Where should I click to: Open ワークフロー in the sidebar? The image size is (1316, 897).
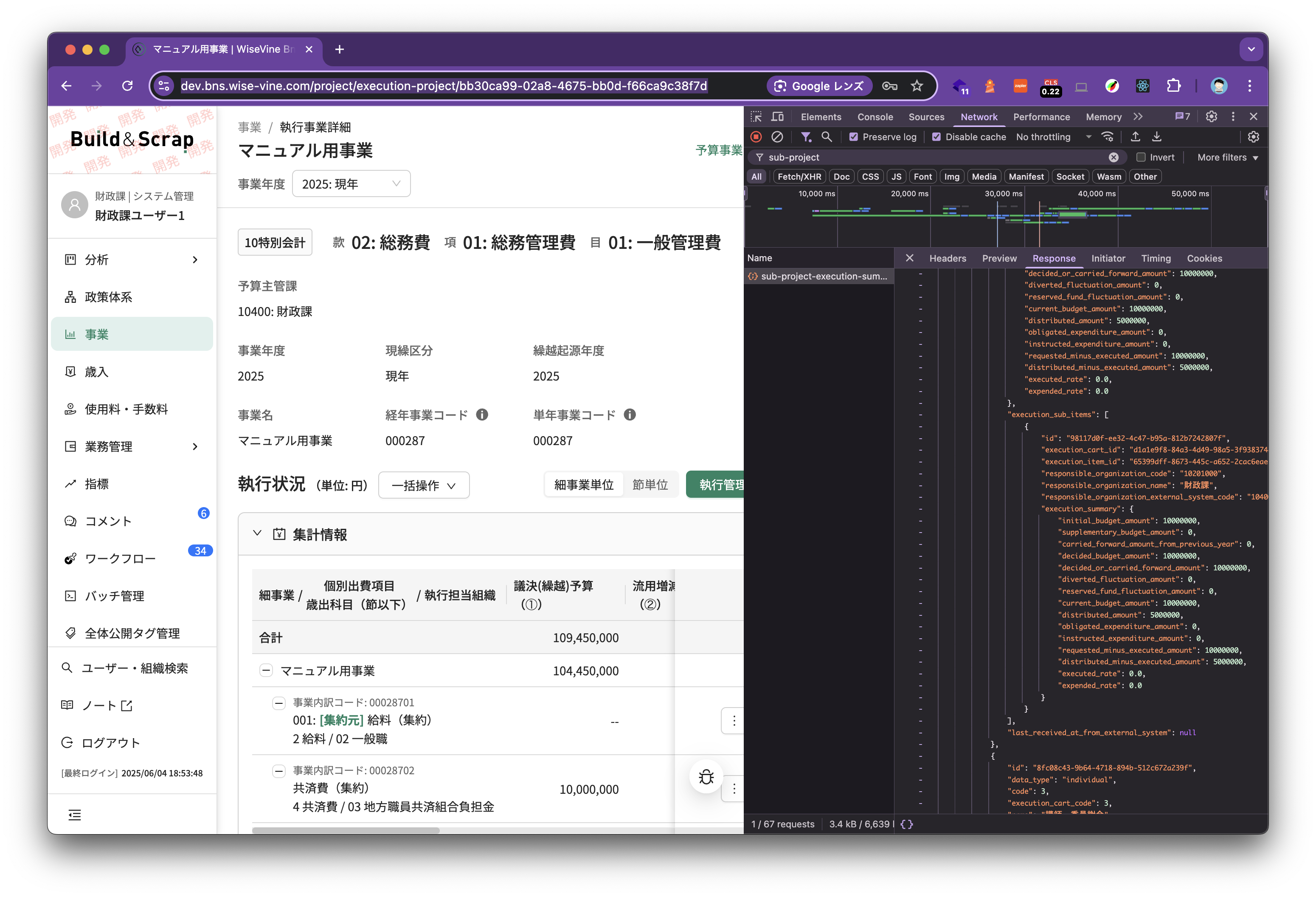coord(131,559)
